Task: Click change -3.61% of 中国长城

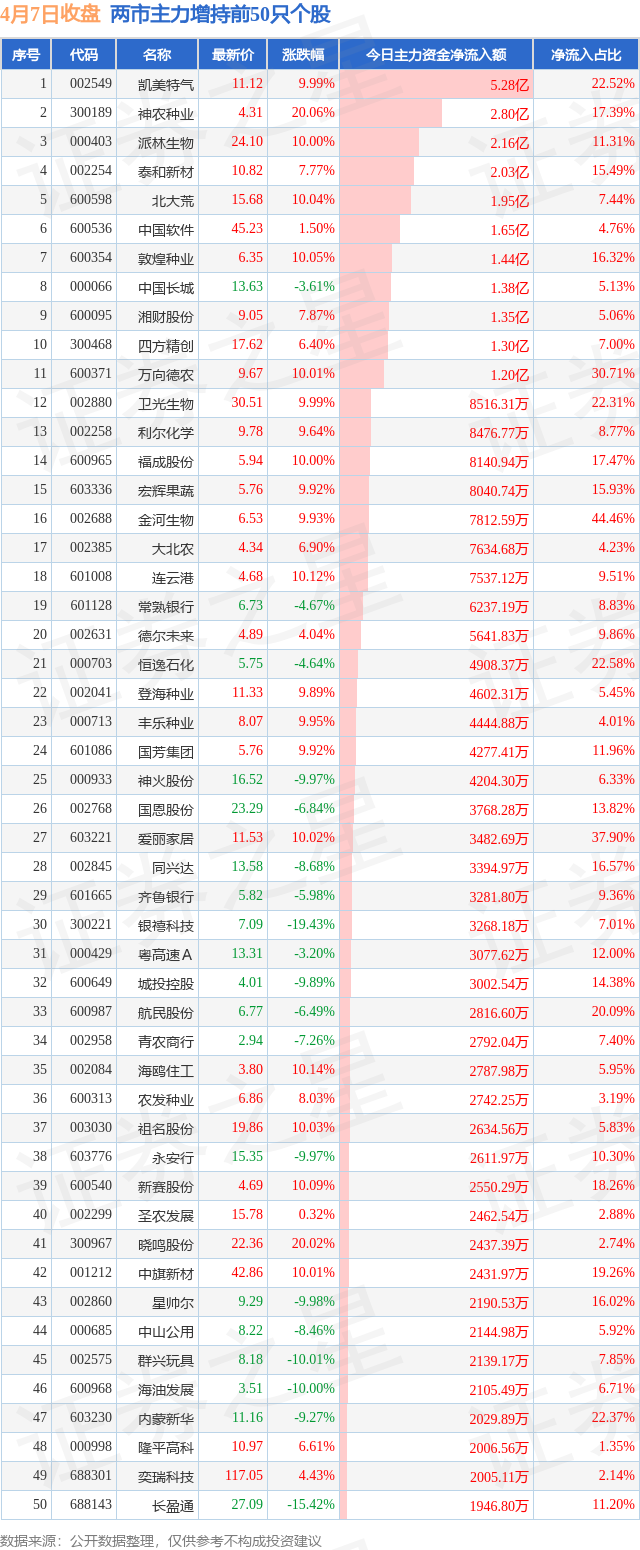Action: click(x=315, y=288)
